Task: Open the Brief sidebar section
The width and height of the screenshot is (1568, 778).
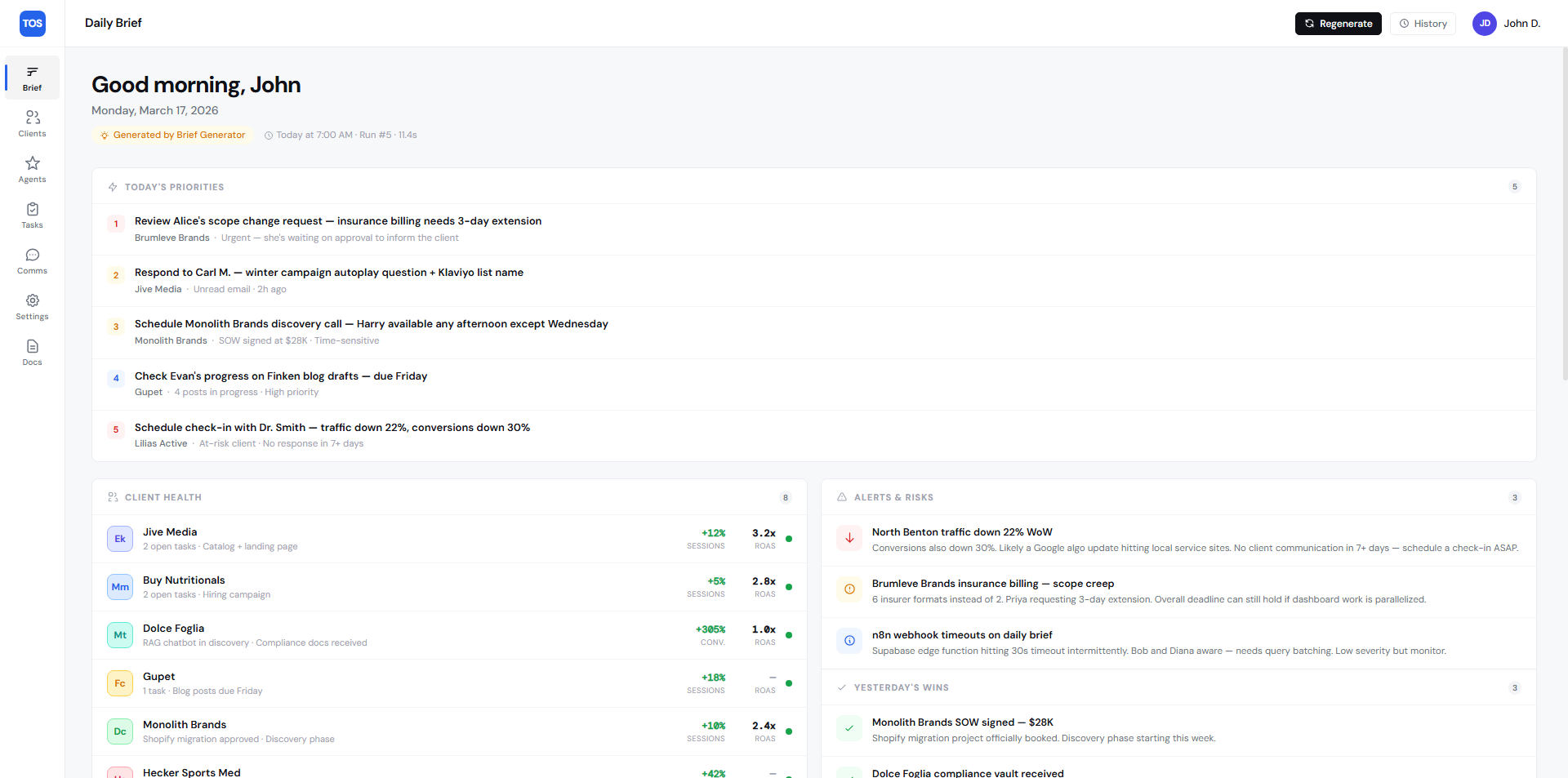Action: tap(33, 78)
